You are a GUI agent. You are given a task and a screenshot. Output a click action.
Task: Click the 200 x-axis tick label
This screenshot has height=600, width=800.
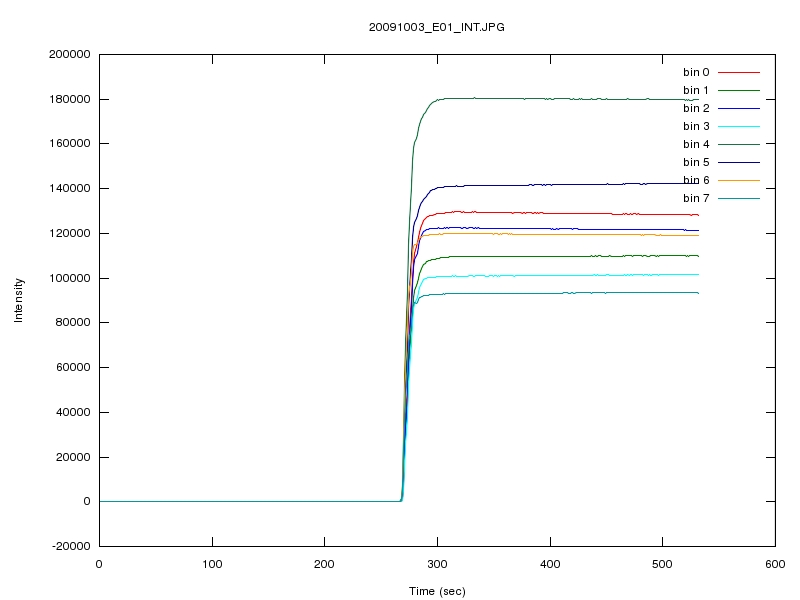[x=324, y=564]
